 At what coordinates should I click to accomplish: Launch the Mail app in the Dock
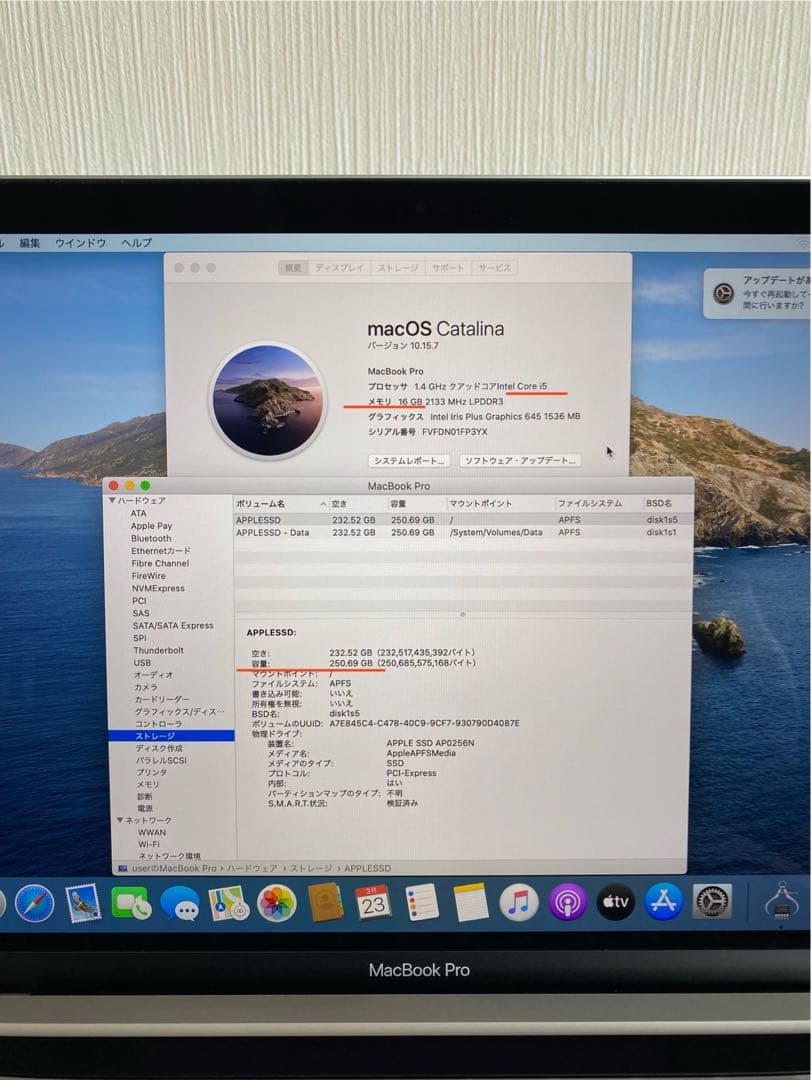click(83, 903)
